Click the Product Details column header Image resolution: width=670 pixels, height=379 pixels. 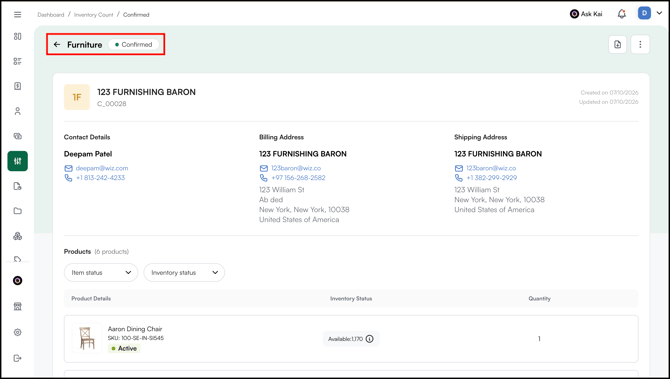91,299
